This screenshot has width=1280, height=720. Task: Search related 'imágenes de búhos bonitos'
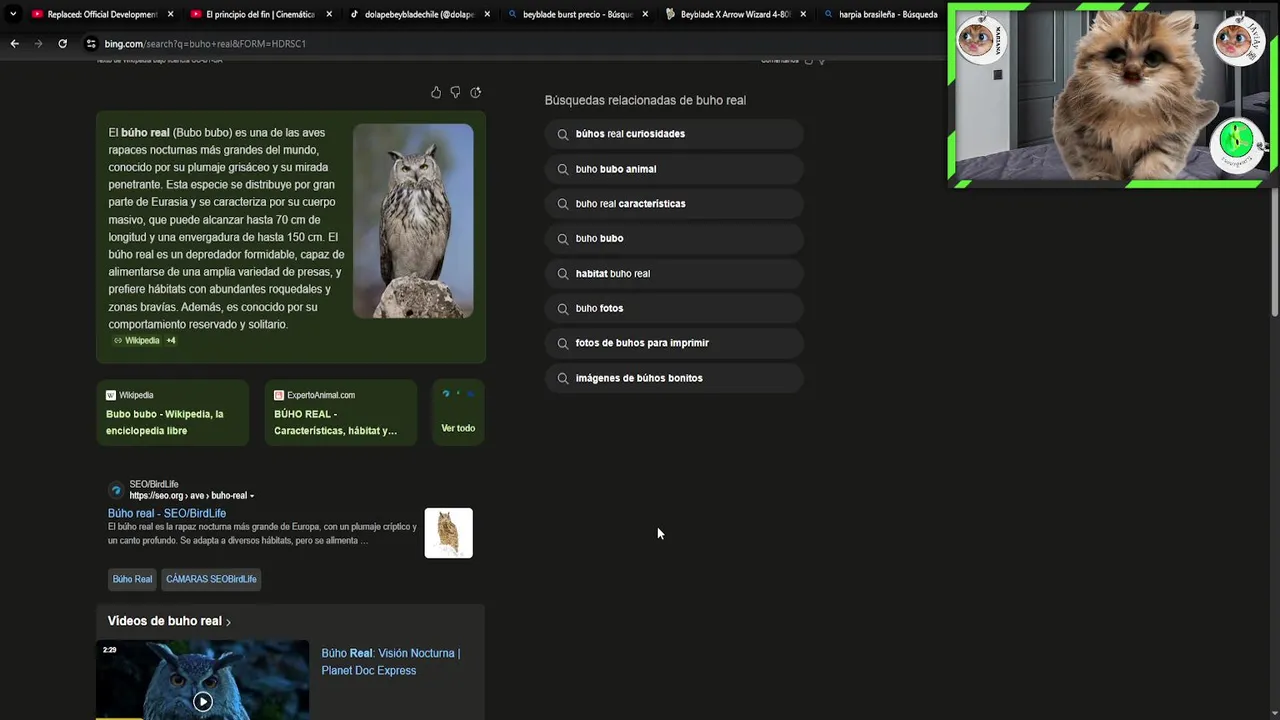click(x=674, y=378)
